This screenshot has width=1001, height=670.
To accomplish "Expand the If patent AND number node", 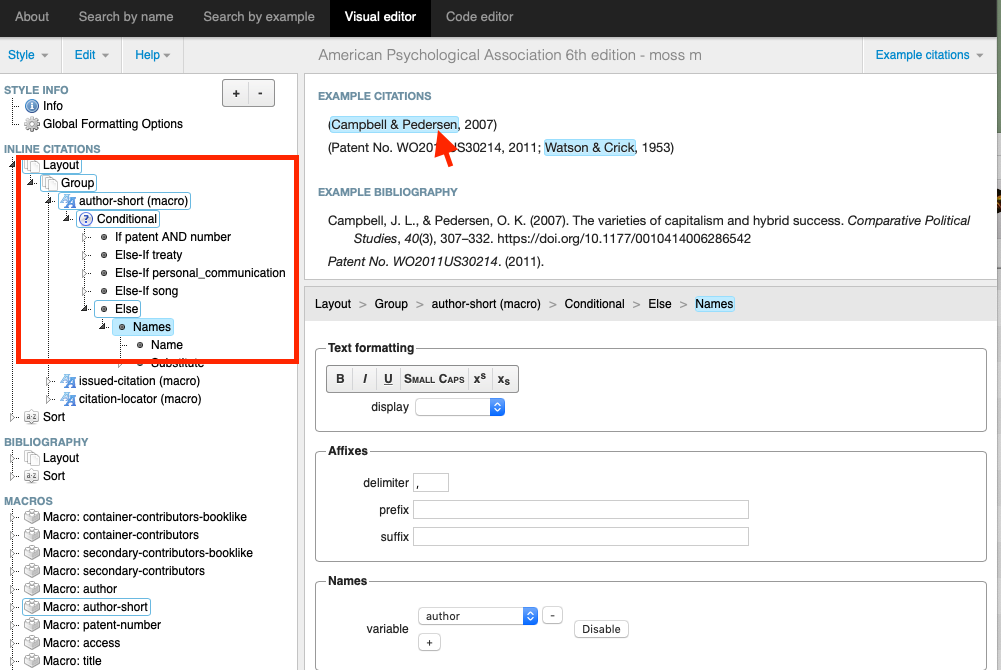I will tap(85, 237).
